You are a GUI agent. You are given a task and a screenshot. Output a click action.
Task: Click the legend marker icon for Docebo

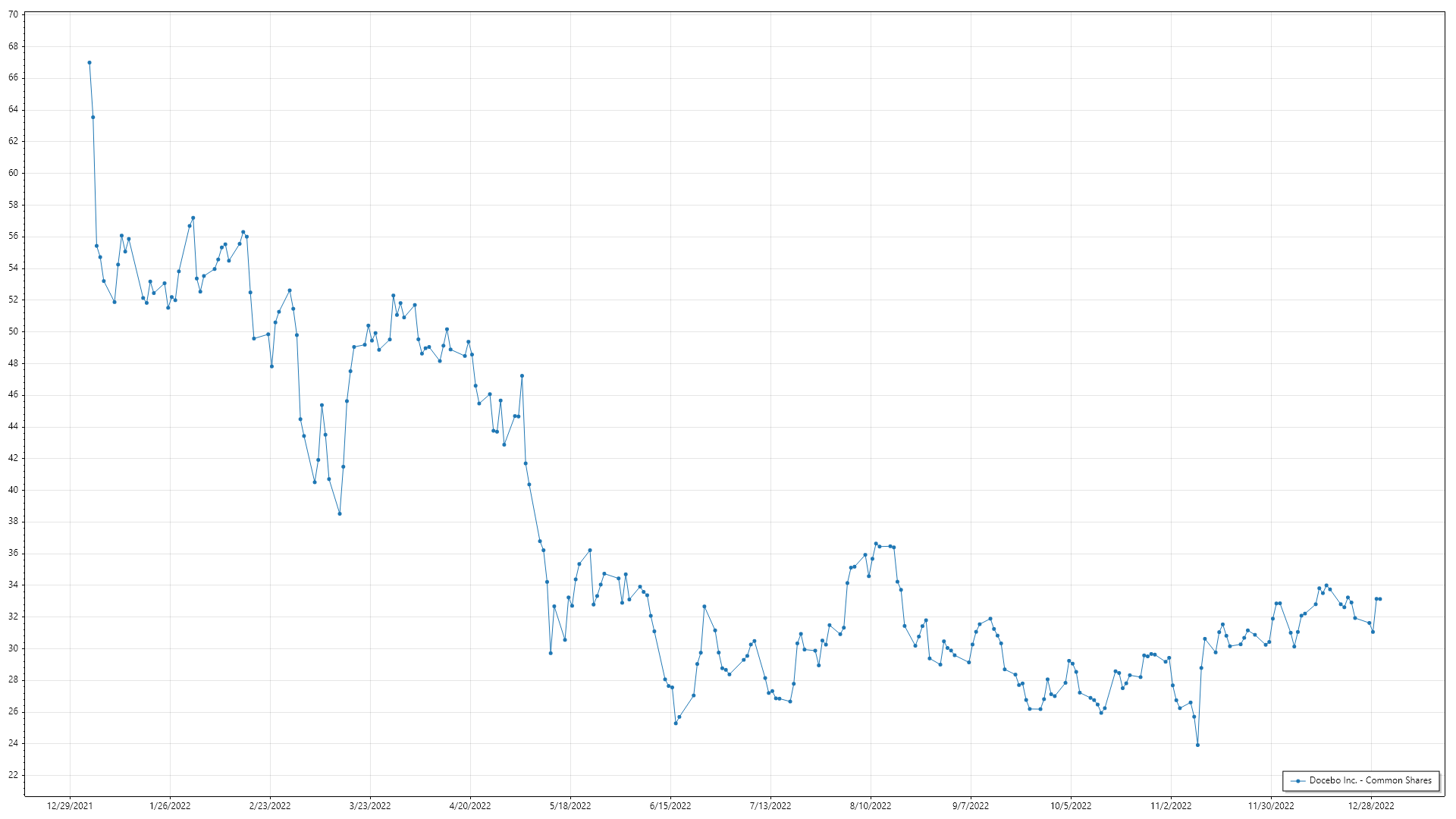[x=1298, y=780]
